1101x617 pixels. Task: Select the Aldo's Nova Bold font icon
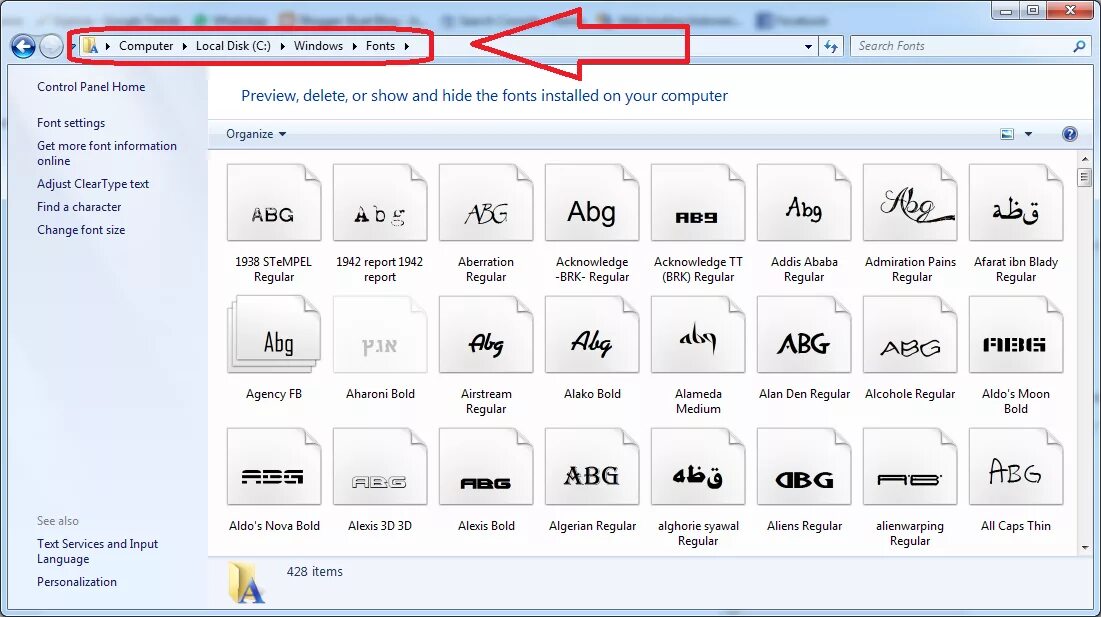pyautogui.click(x=274, y=466)
